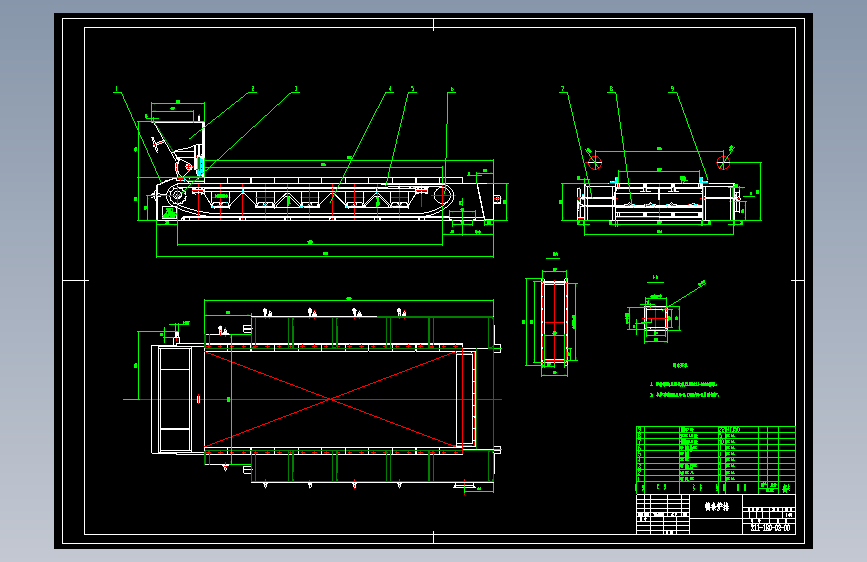The image size is (867, 562).
Task: Select callout number 9 in the end view
Action: 672,89
